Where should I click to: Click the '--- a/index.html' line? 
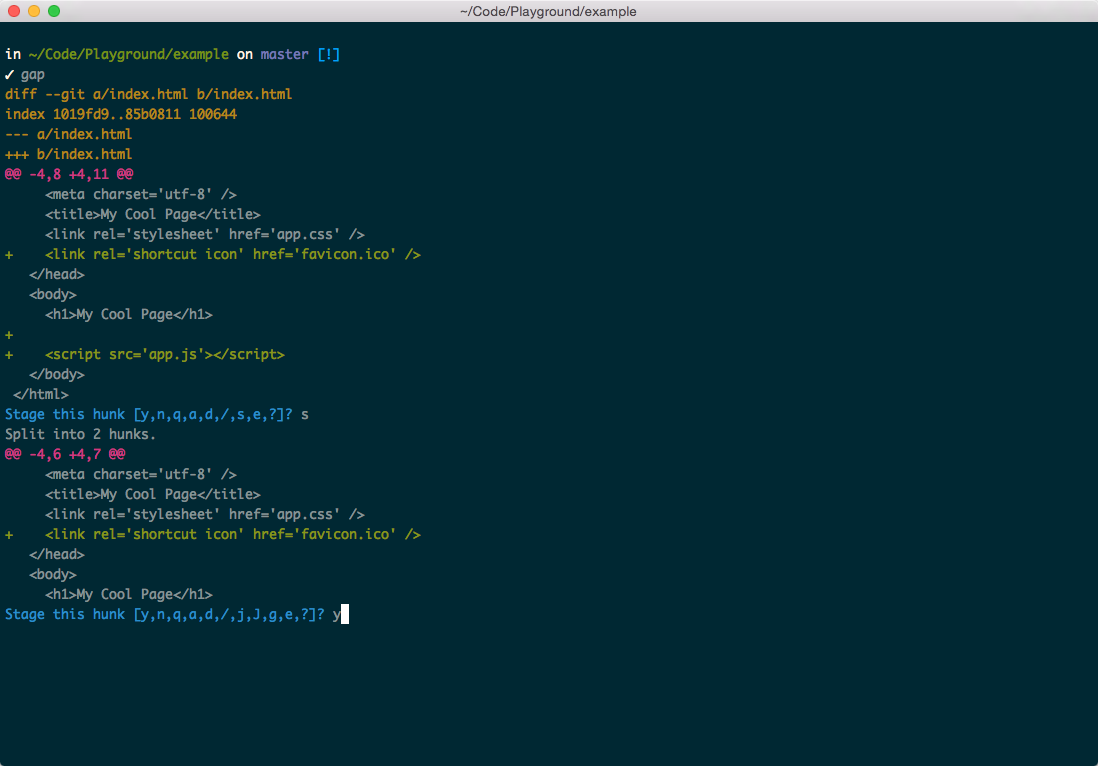coord(69,134)
